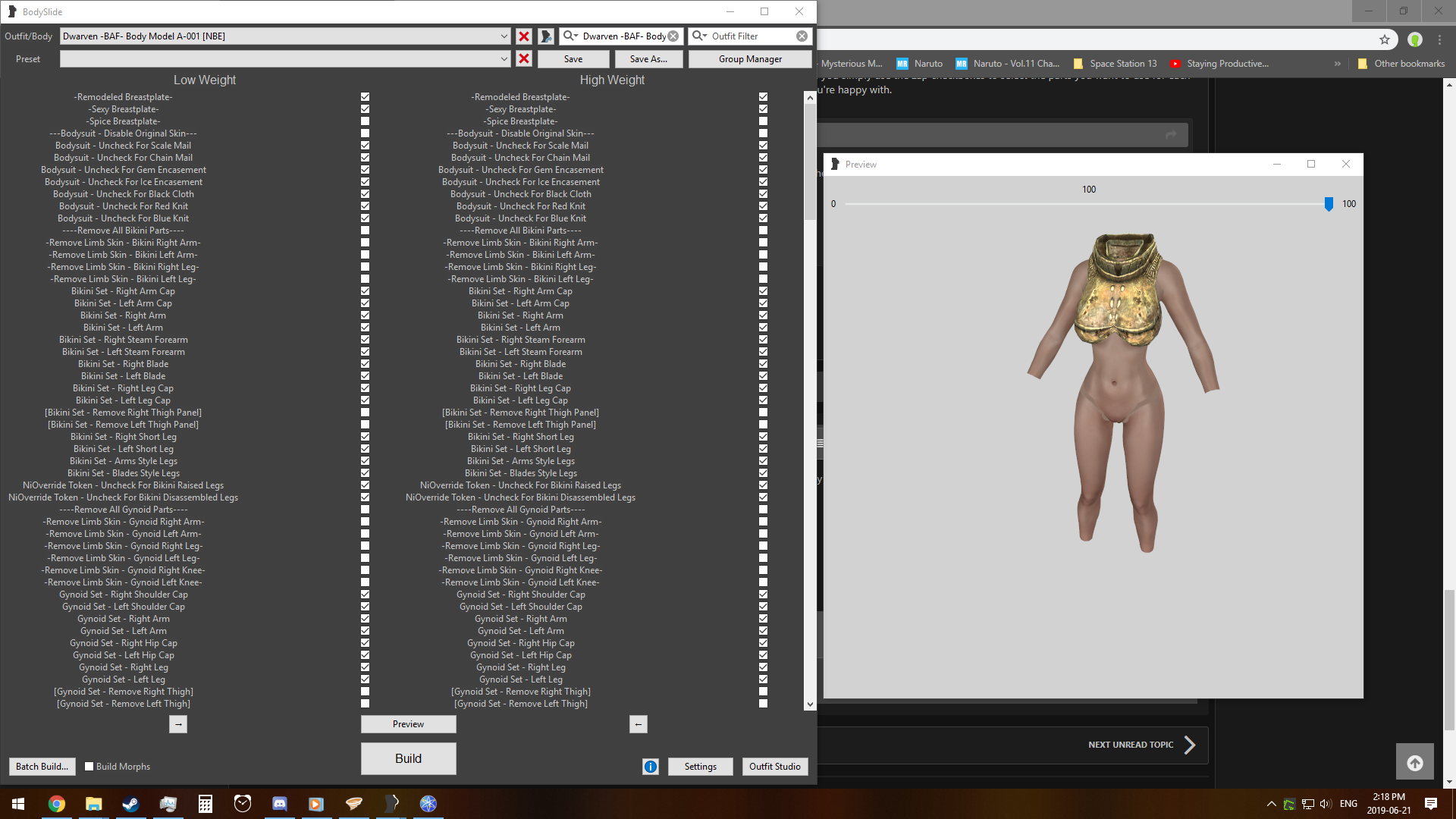Open the Windows Start menu

[x=18, y=804]
